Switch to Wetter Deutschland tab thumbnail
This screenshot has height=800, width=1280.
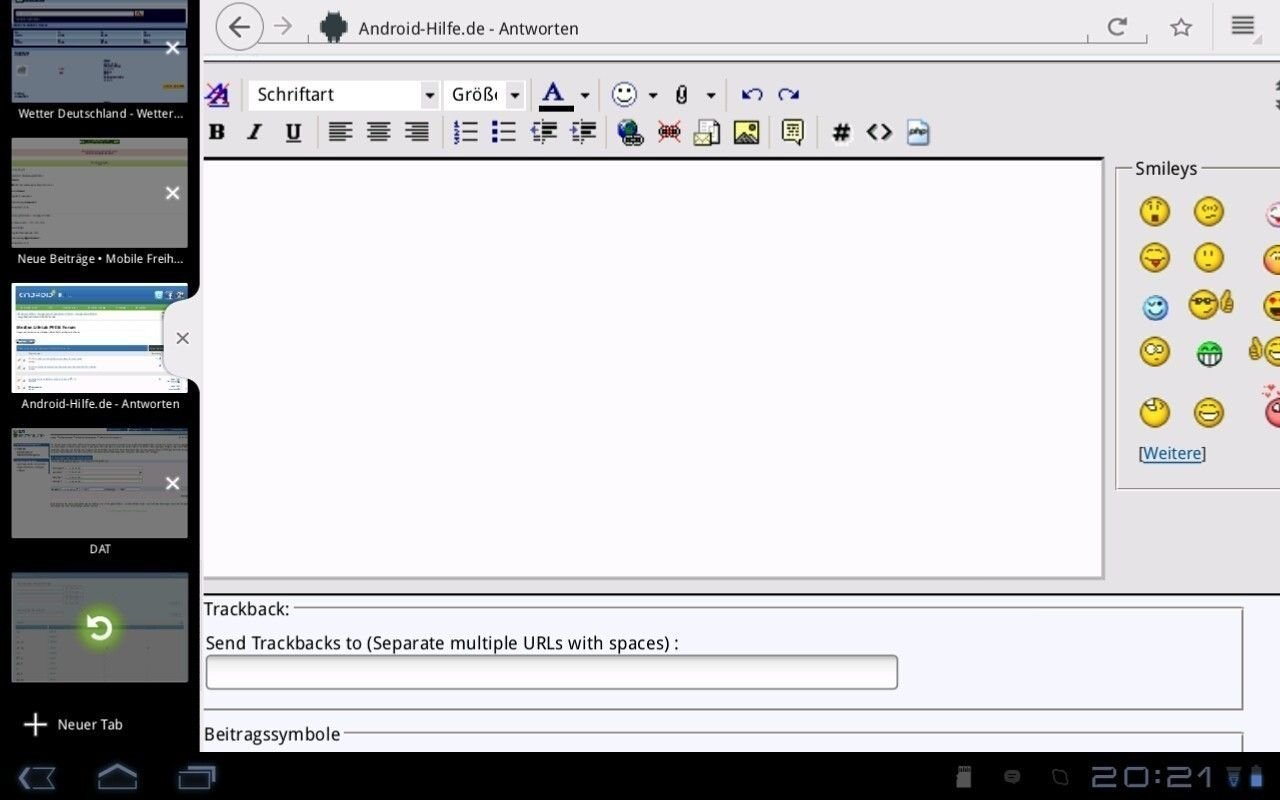pos(100,51)
